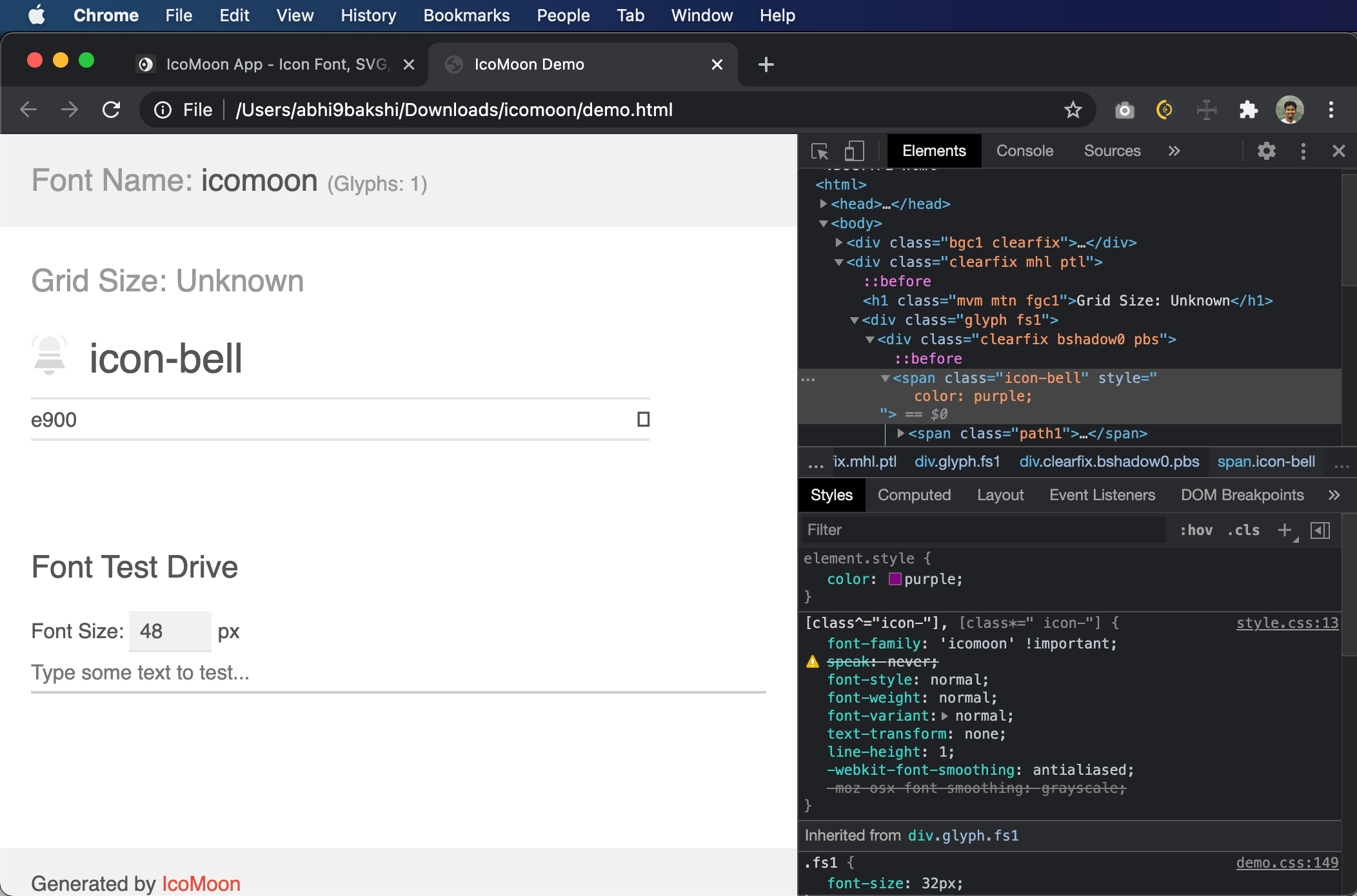The width and height of the screenshot is (1357, 896).
Task: Switch to the Sources panel
Action: click(x=1112, y=151)
